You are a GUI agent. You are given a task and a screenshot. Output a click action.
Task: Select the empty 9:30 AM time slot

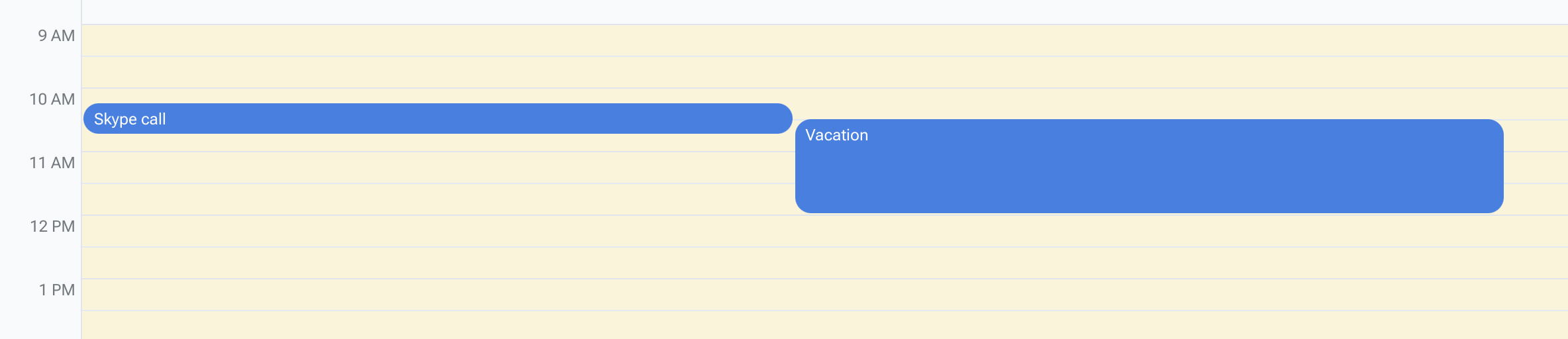(x=824, y=72)
